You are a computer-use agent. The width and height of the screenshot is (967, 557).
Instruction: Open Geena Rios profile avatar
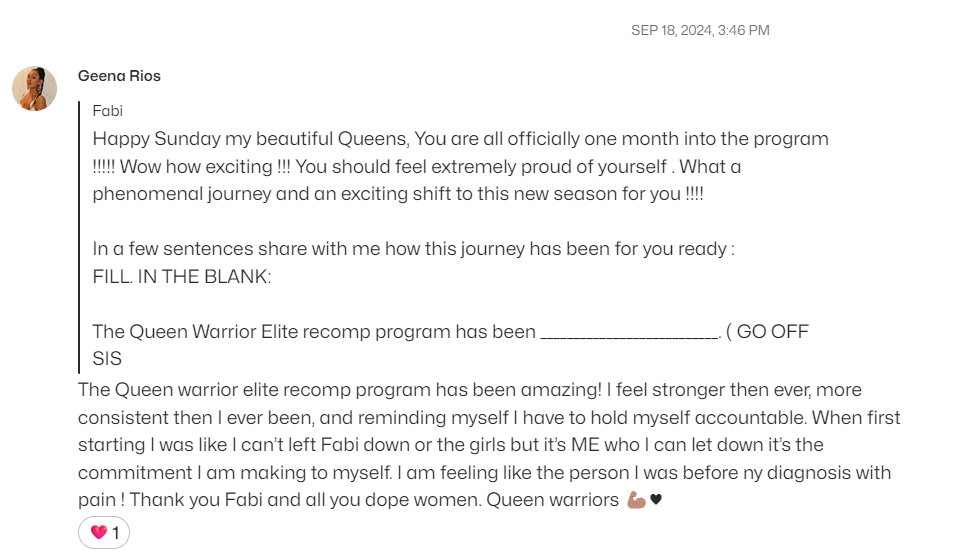click(35, 89)
